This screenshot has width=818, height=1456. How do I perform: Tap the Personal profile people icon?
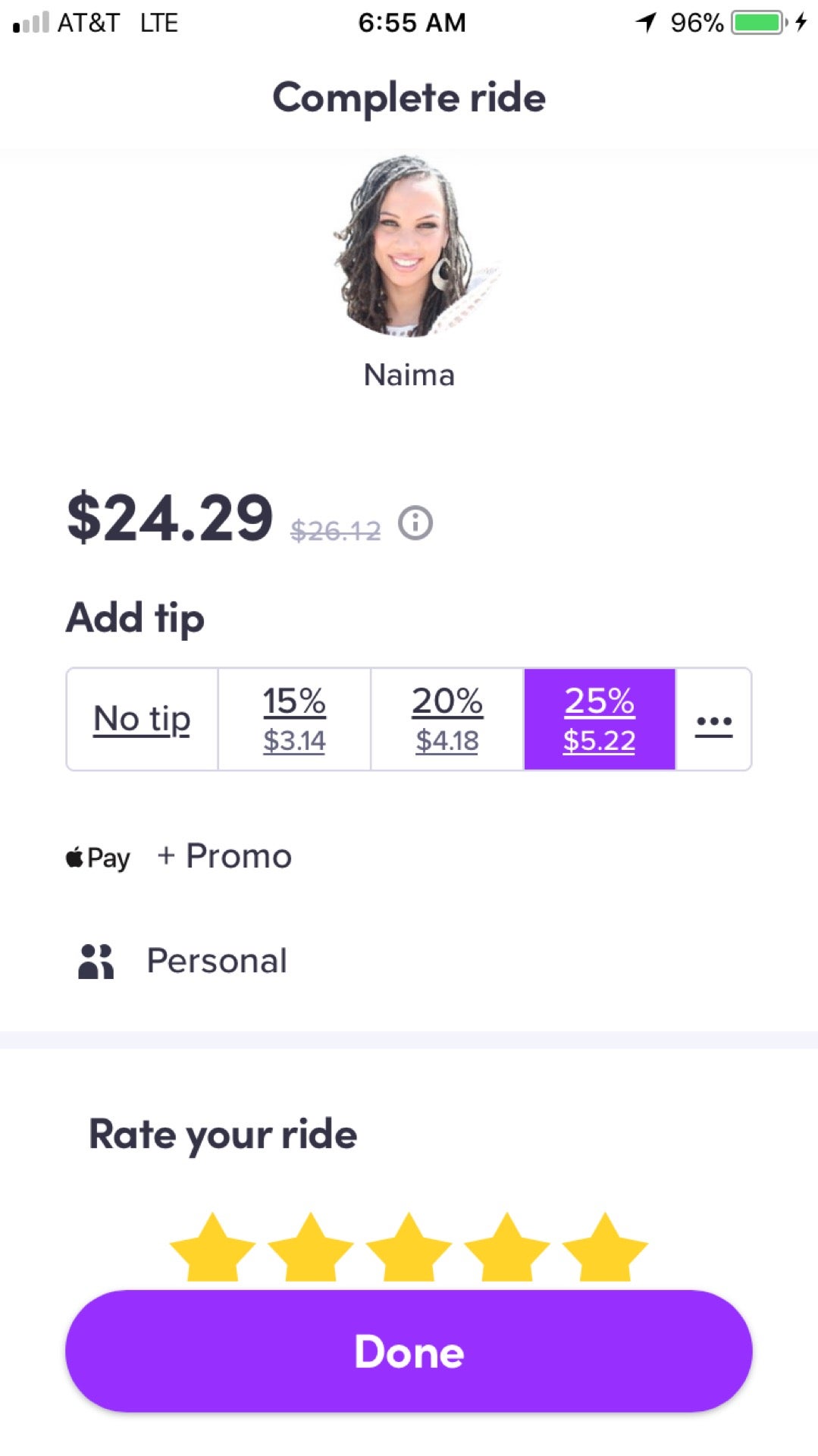click(x=96, y=961)
